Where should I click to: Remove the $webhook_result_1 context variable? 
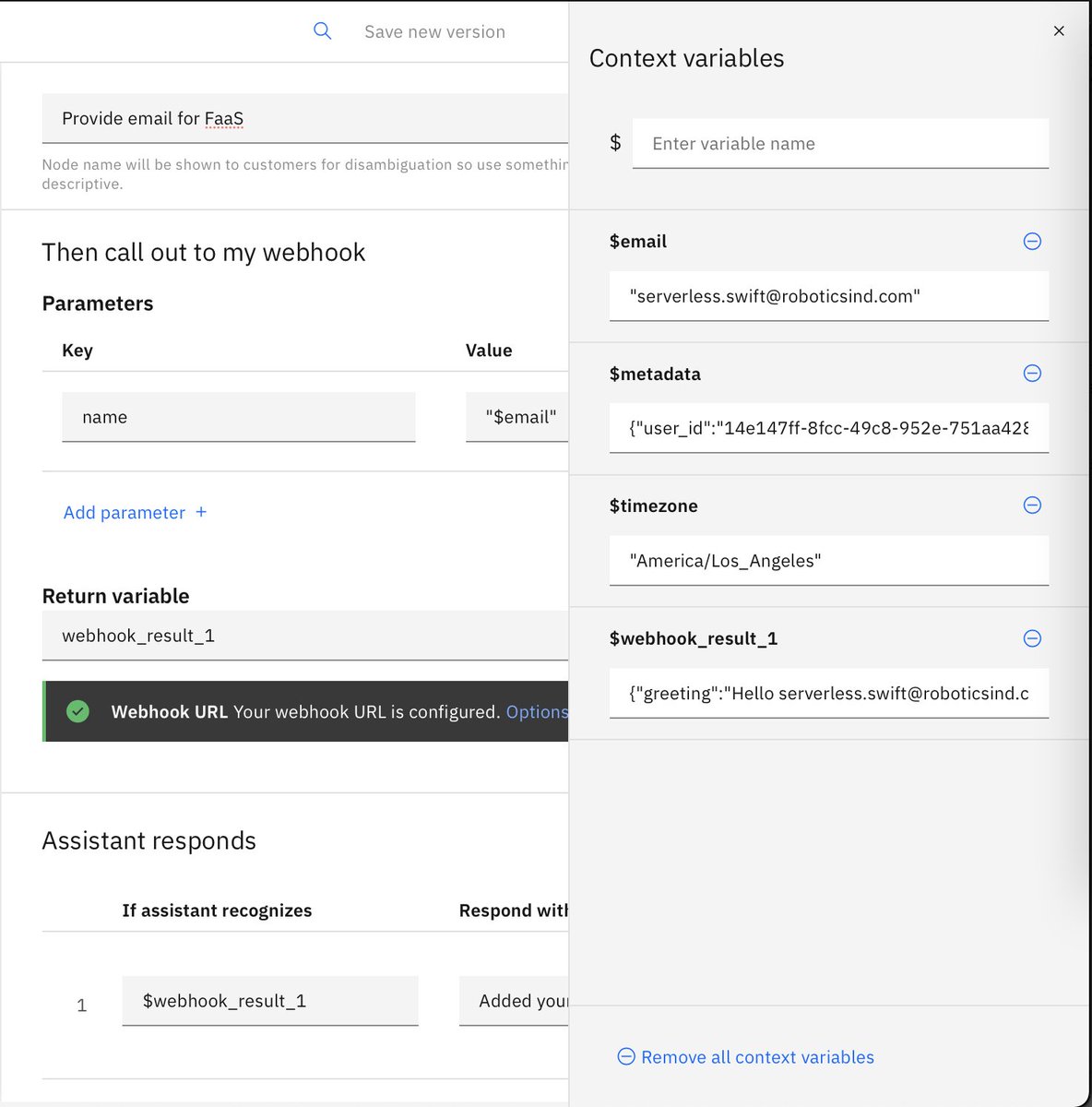point(1032,638)
